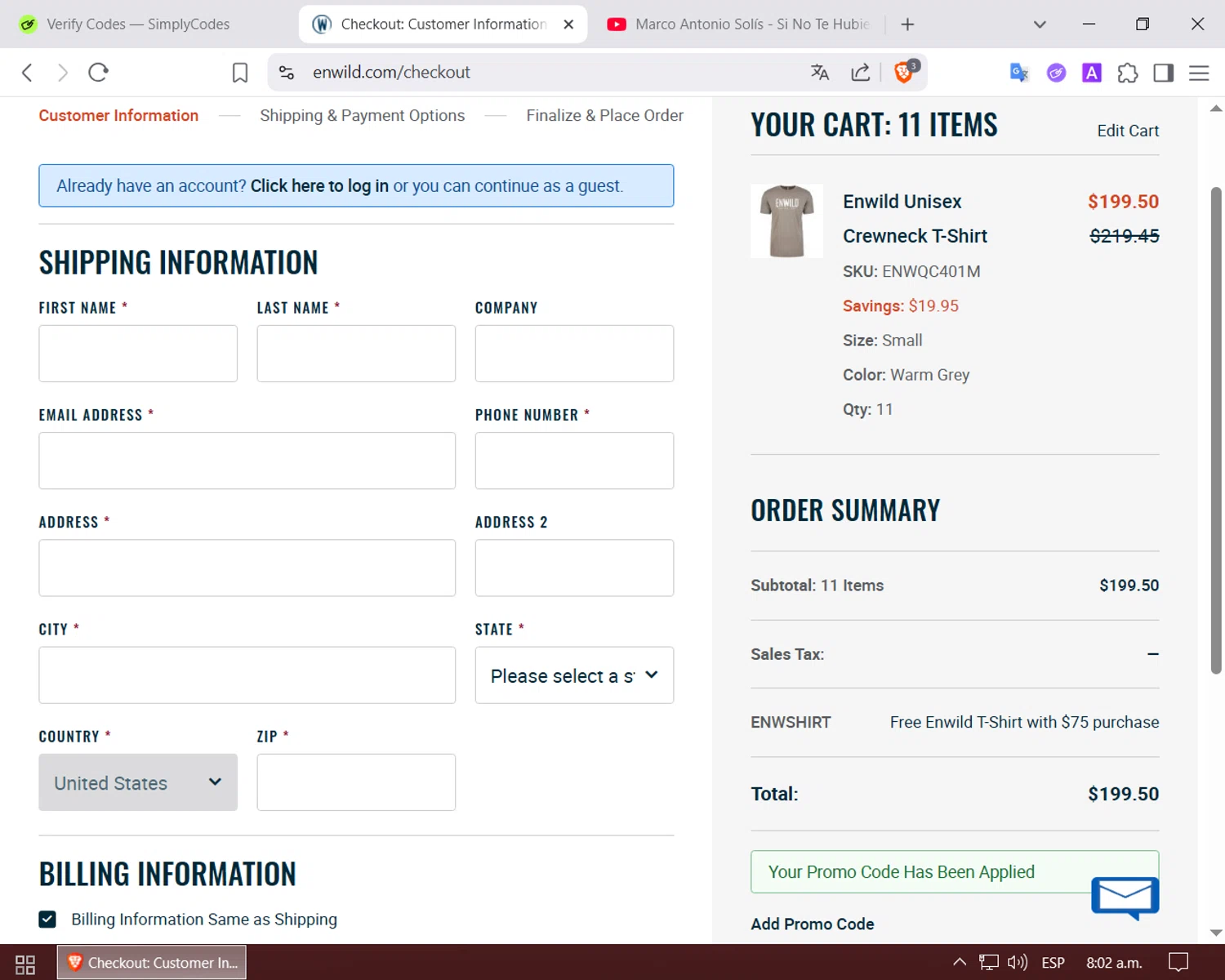Close the Checkout: Customer Information tab
1225x980 pixels.
tap(568, 24)
